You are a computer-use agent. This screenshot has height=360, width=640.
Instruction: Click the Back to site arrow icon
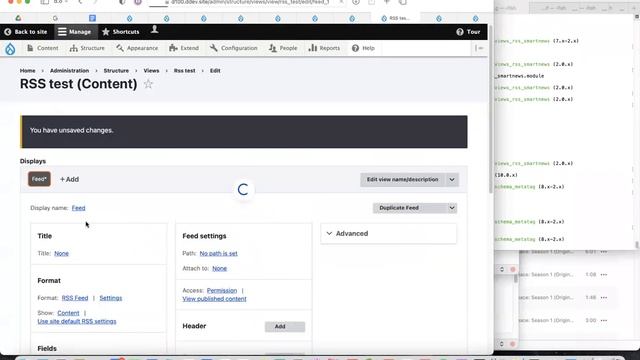(8, 32)
